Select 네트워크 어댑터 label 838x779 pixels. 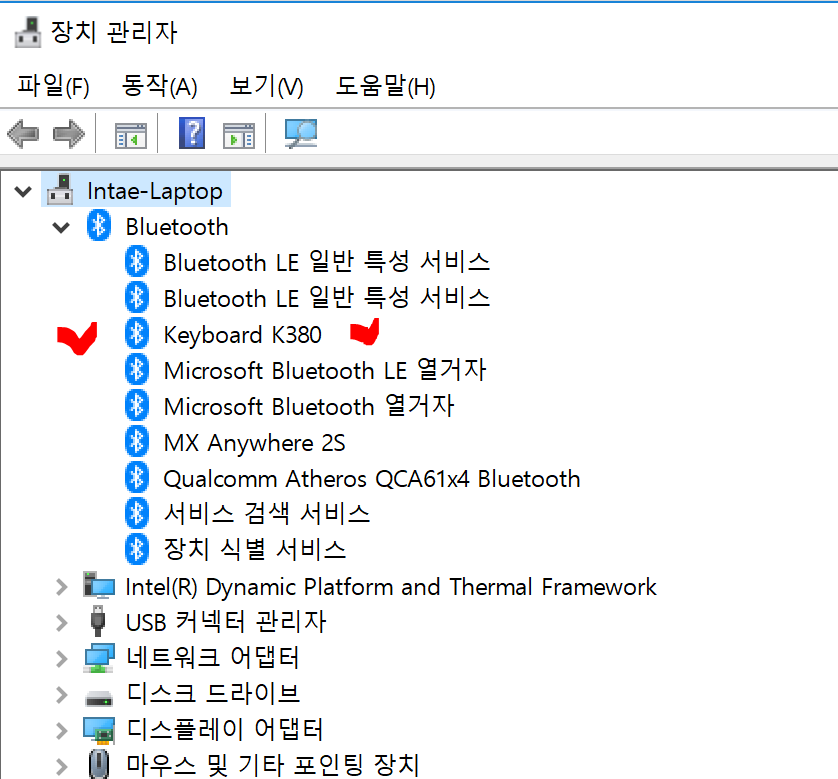[x=213, y=657]
